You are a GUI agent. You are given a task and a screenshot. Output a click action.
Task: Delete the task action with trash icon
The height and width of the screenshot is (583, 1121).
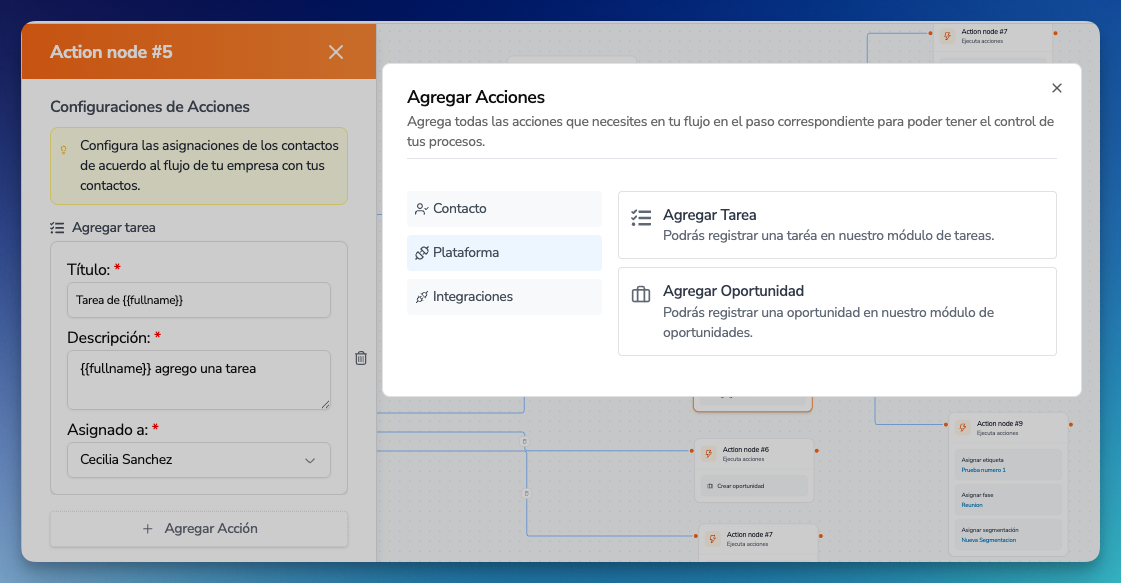tap(361, 358)
